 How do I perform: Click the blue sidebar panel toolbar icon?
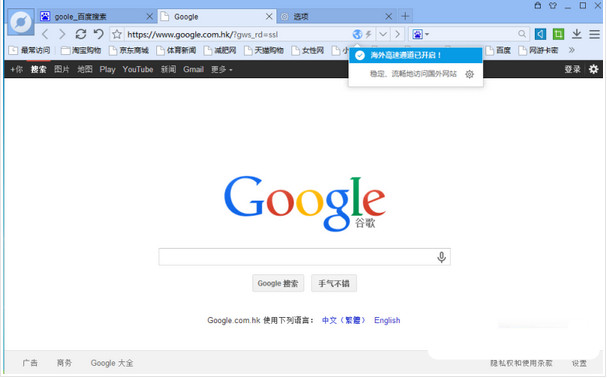(540, 34)
